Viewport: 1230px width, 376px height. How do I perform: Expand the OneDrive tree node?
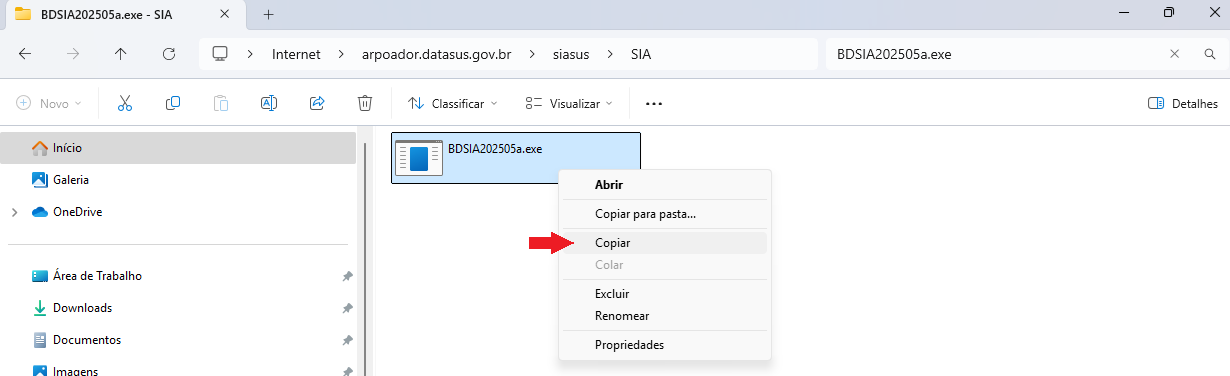[14, 212]
